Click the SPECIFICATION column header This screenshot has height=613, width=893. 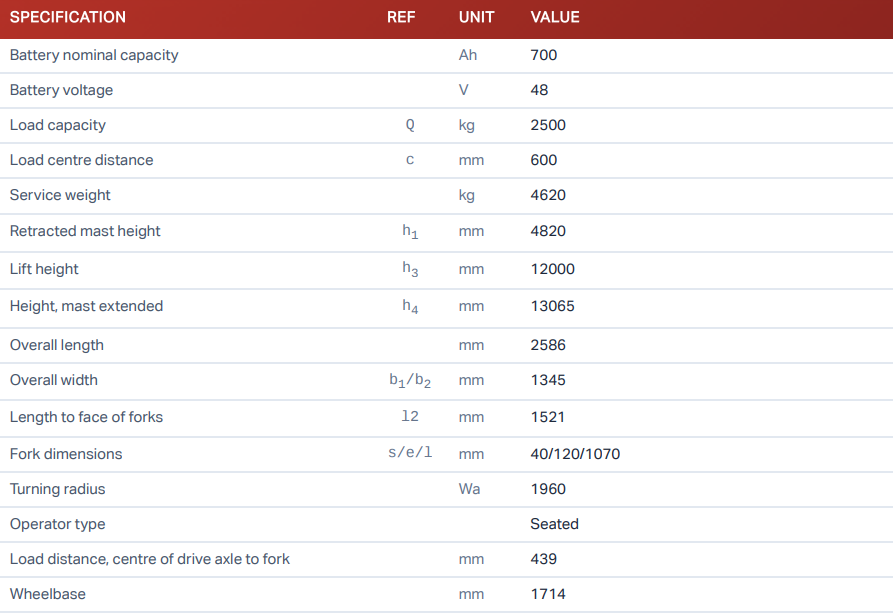pyautogui.click(x=68, y=17)
